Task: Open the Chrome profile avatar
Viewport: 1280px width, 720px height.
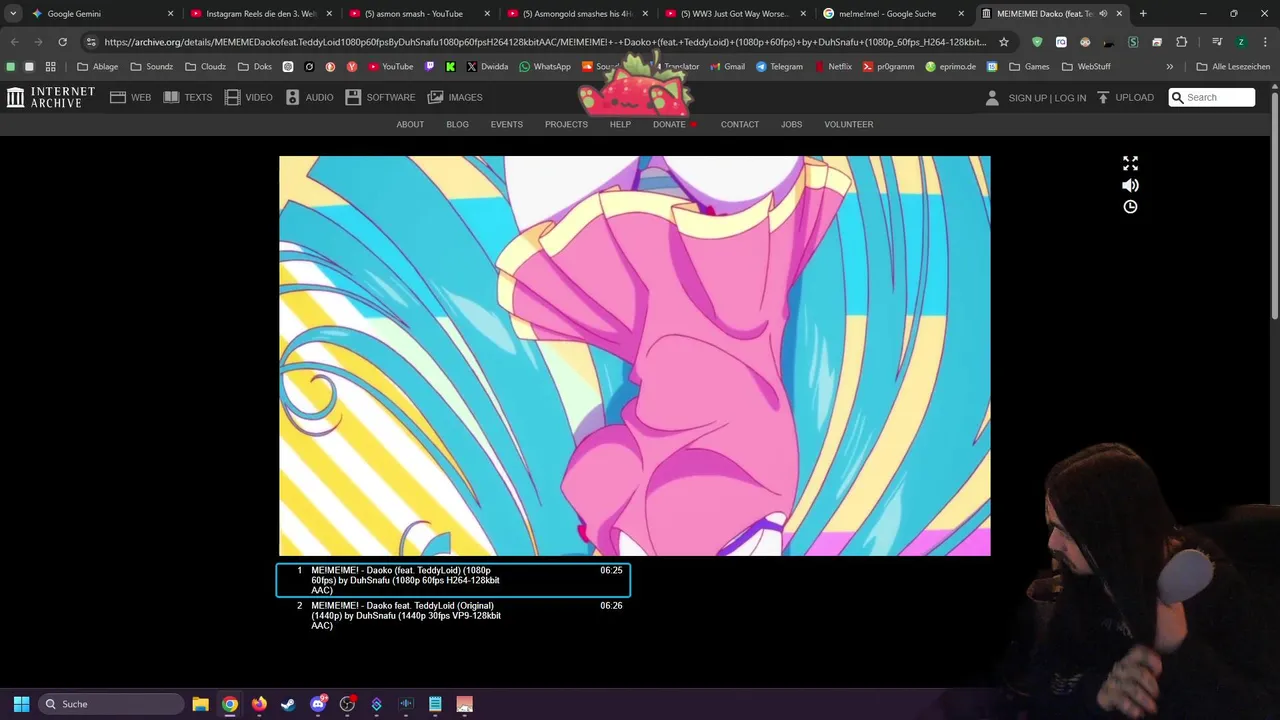Action: [x=1241, y=42]
